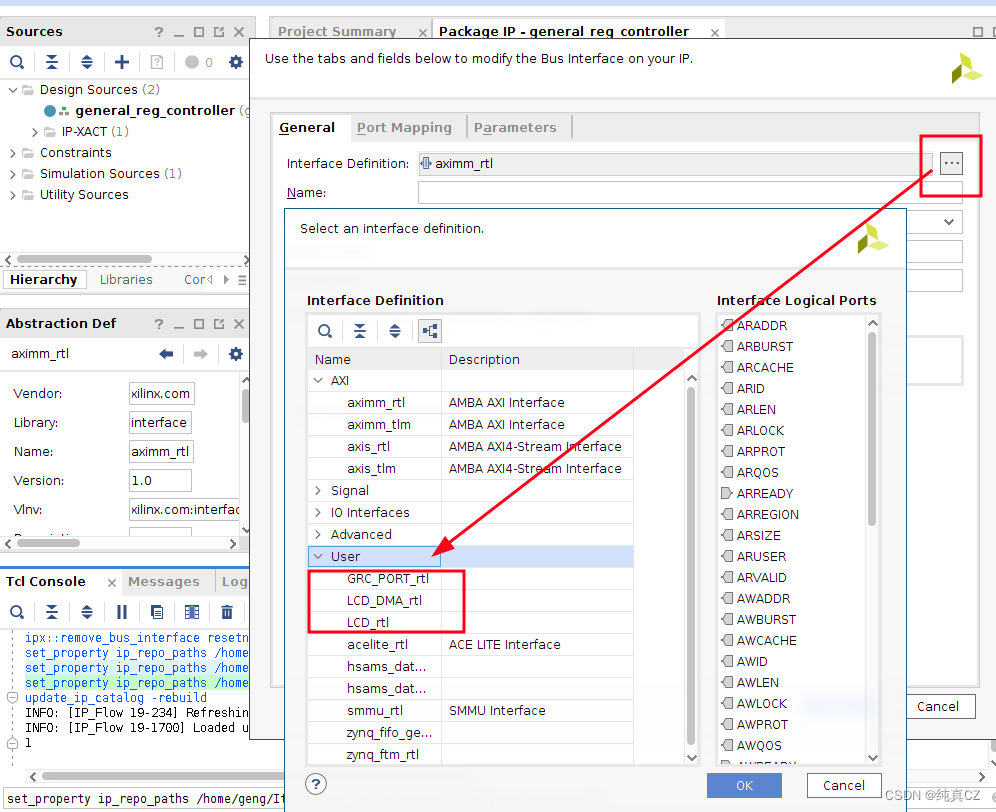Expand Constraints folder

pos(13,153)
